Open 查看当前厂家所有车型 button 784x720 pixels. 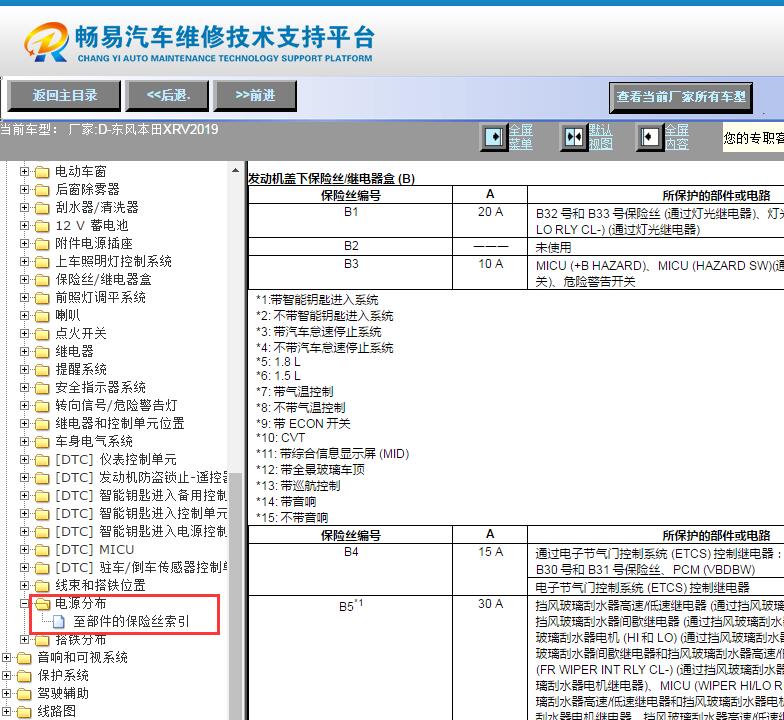pyautogui.click(x=680, y=97)
